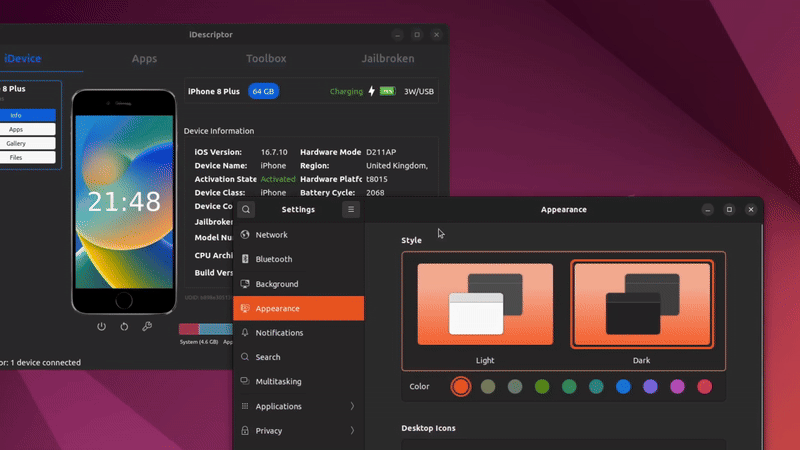Open Notifications settings page
The width and height of the screenshot is (800, 450).
pos(298,333)
